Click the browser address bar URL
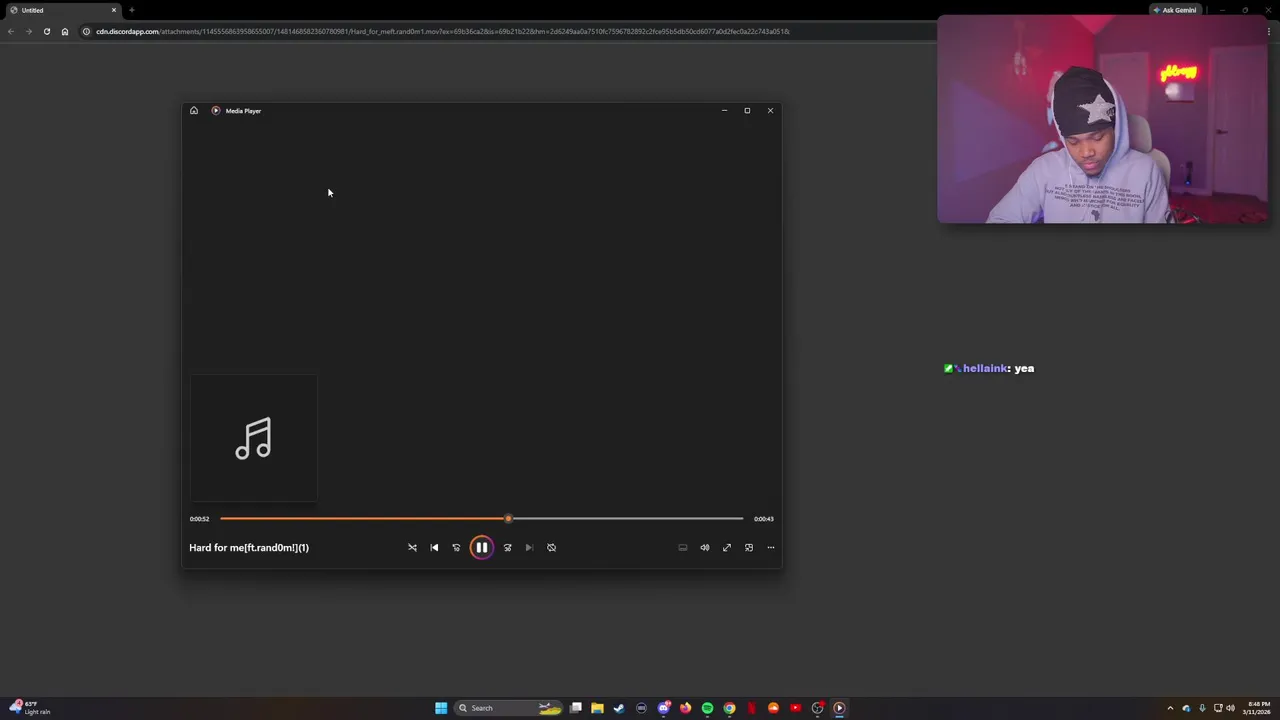This screenshot has width=1280, height=720. click(443, 31)
